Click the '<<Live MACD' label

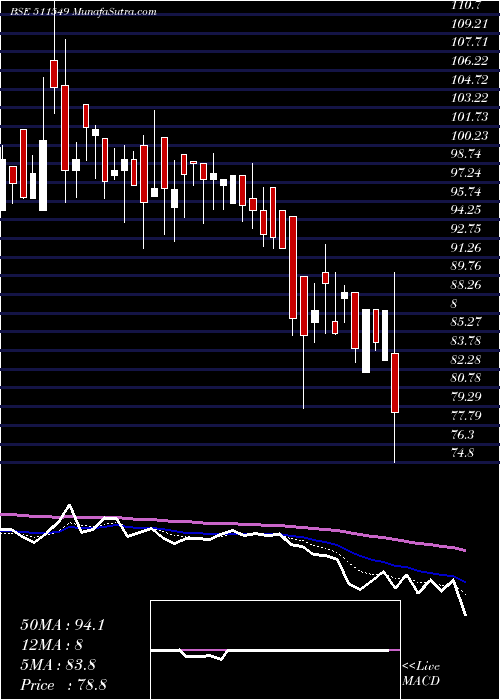tap(421, 674)
